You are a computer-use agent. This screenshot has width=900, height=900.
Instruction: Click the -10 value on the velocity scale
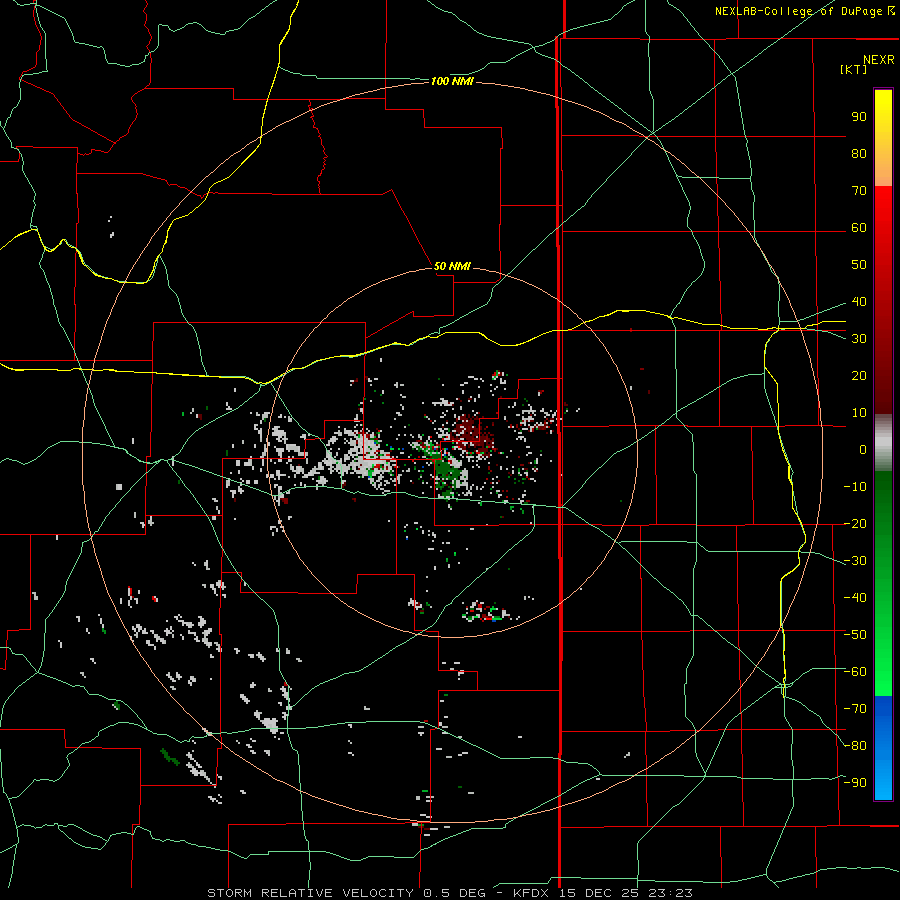855,487
